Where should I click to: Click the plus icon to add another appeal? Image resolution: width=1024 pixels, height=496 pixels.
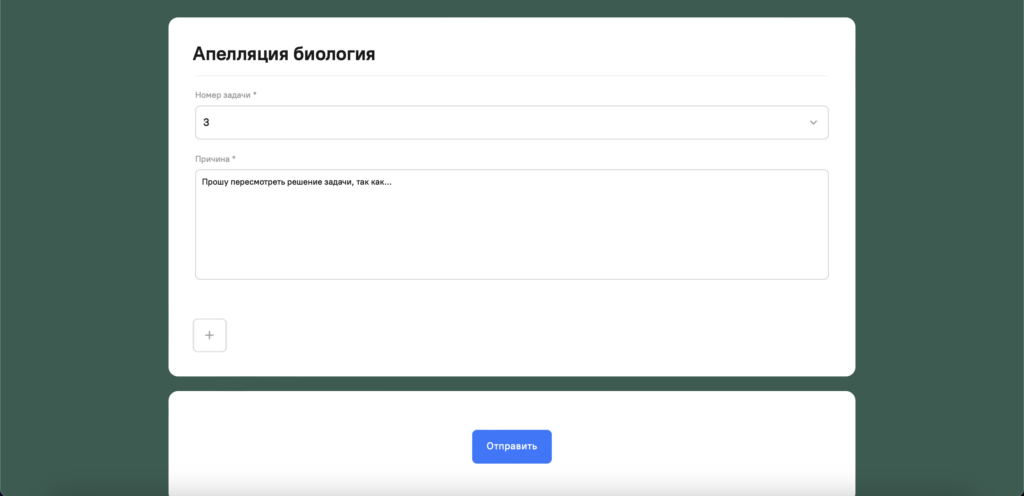coord(209,335)
